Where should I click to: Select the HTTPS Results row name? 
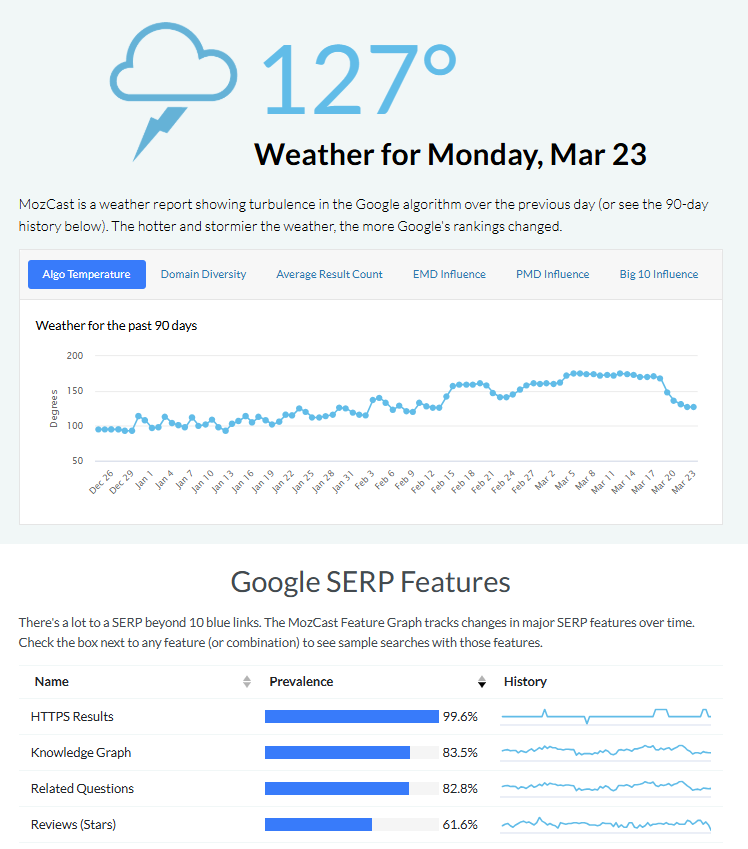click(72, 716)
